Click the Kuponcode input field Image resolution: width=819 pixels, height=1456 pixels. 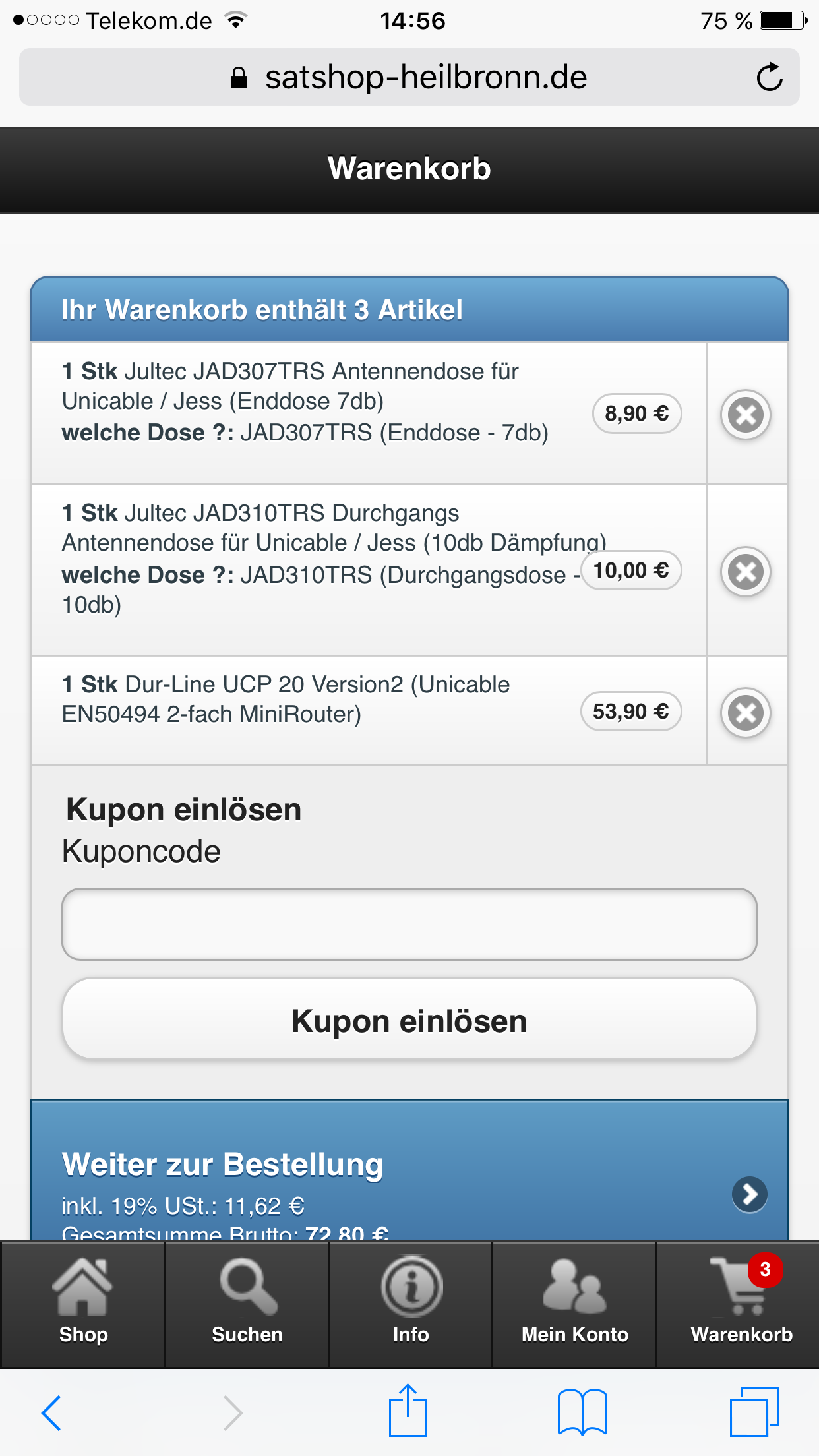pos(409,924)
